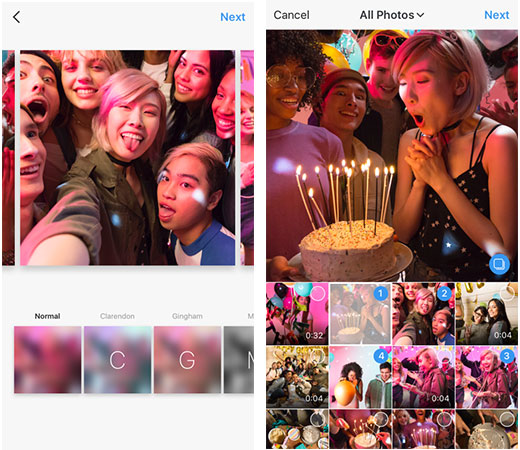Tap Cancel in the photo picker
This screenshot has height=450, width=520.
291,15
